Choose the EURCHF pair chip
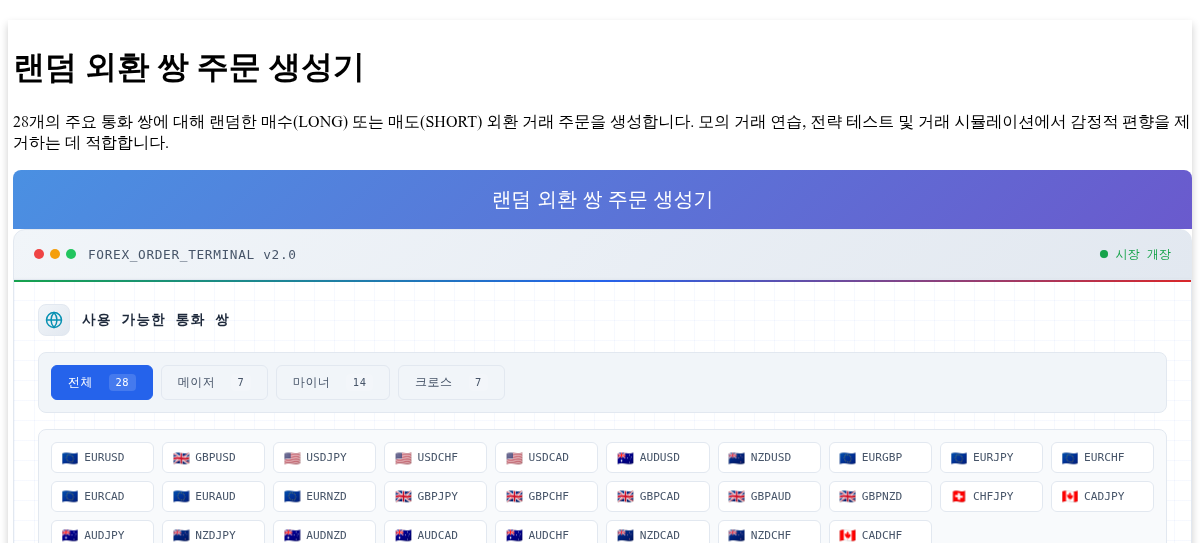This screenshot has width=1200, height=543. click(x=1102, y=458)
